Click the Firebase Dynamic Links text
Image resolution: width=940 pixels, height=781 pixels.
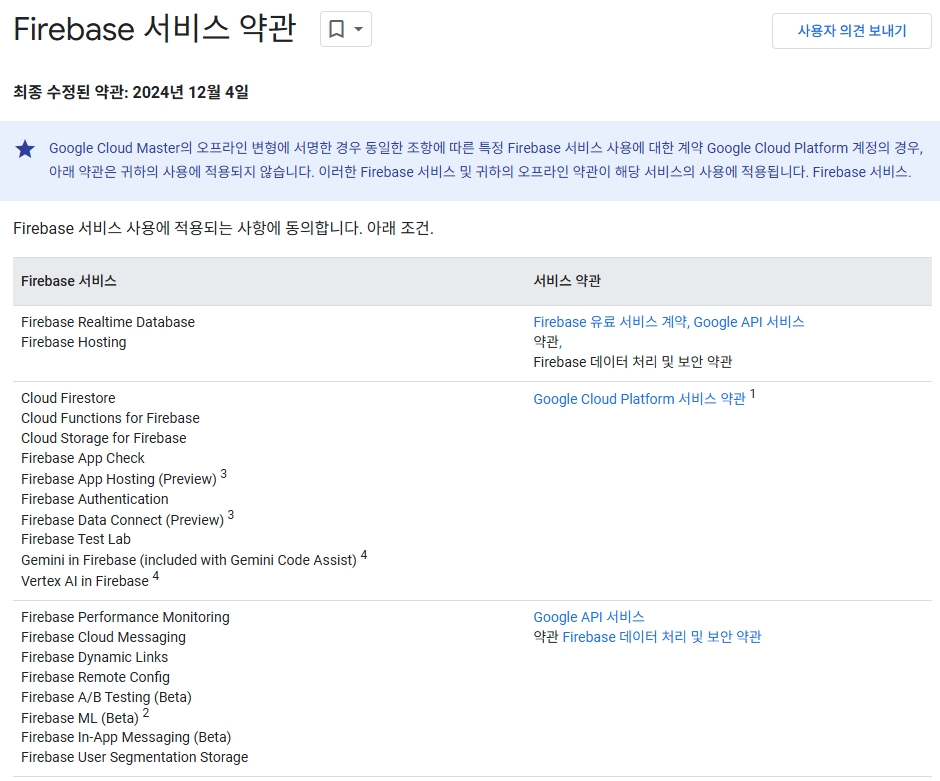click(95, 657)
